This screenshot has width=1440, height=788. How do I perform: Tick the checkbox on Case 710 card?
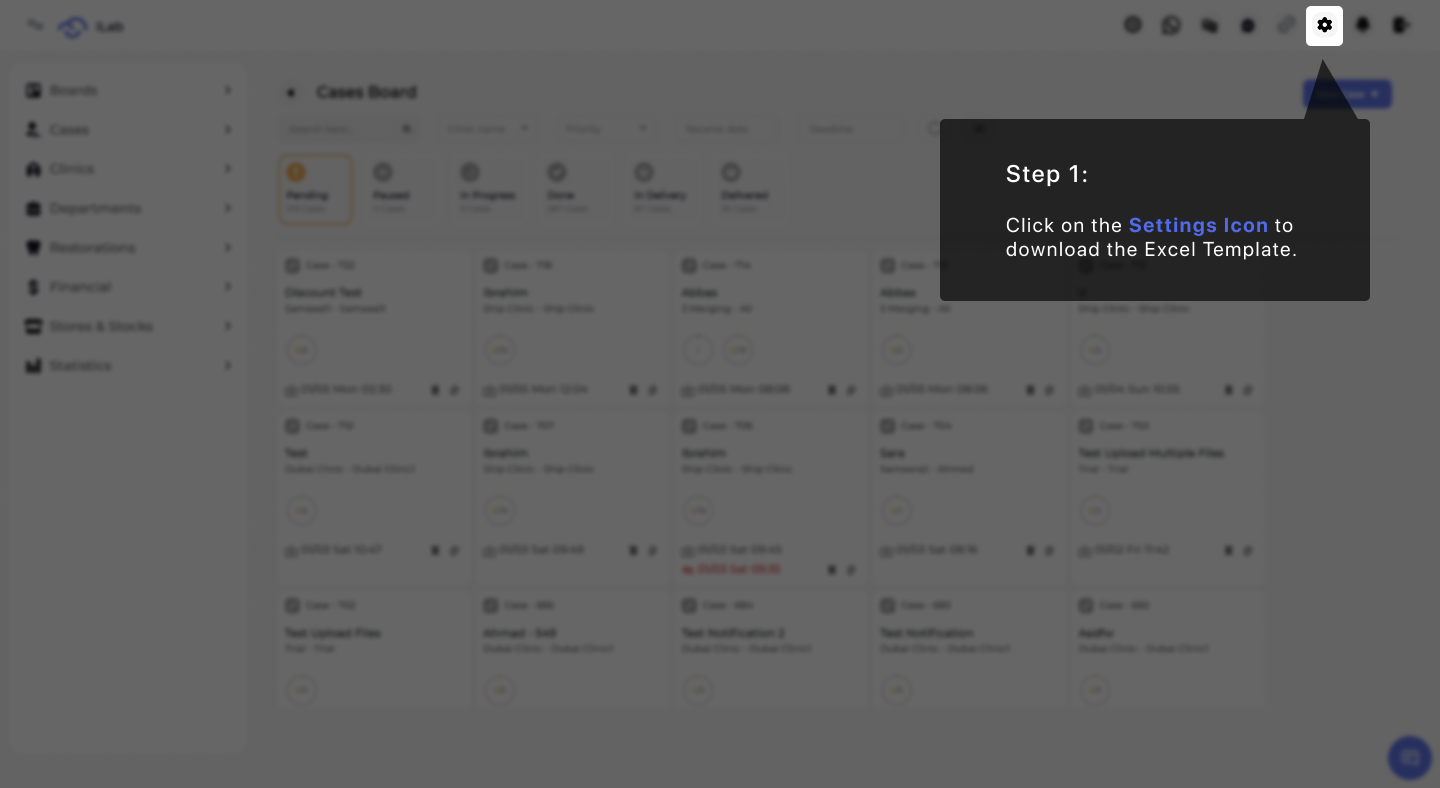point(292,426)
